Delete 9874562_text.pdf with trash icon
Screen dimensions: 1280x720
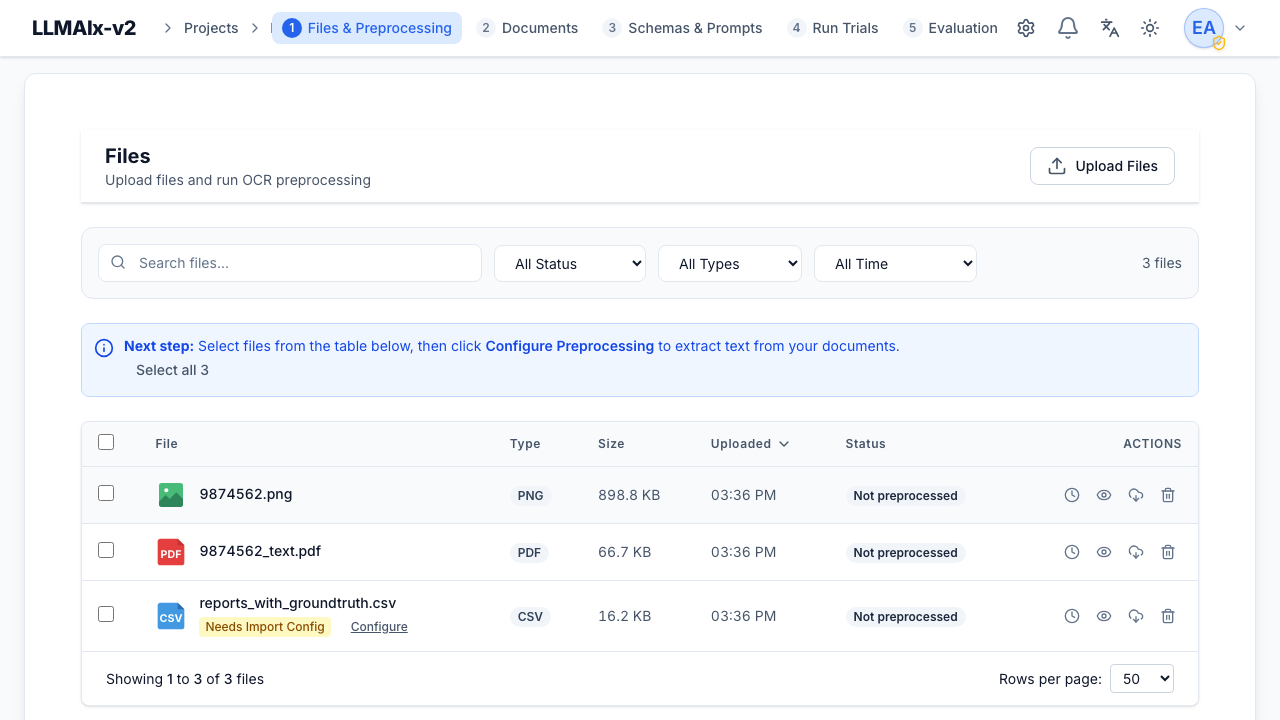(1168, 552)
